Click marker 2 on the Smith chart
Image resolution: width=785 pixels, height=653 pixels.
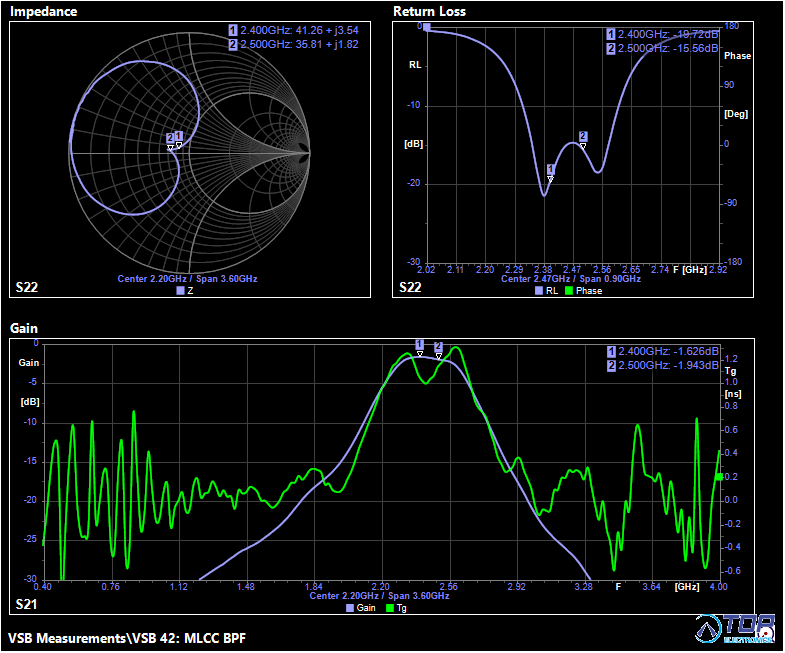(170, 138)
